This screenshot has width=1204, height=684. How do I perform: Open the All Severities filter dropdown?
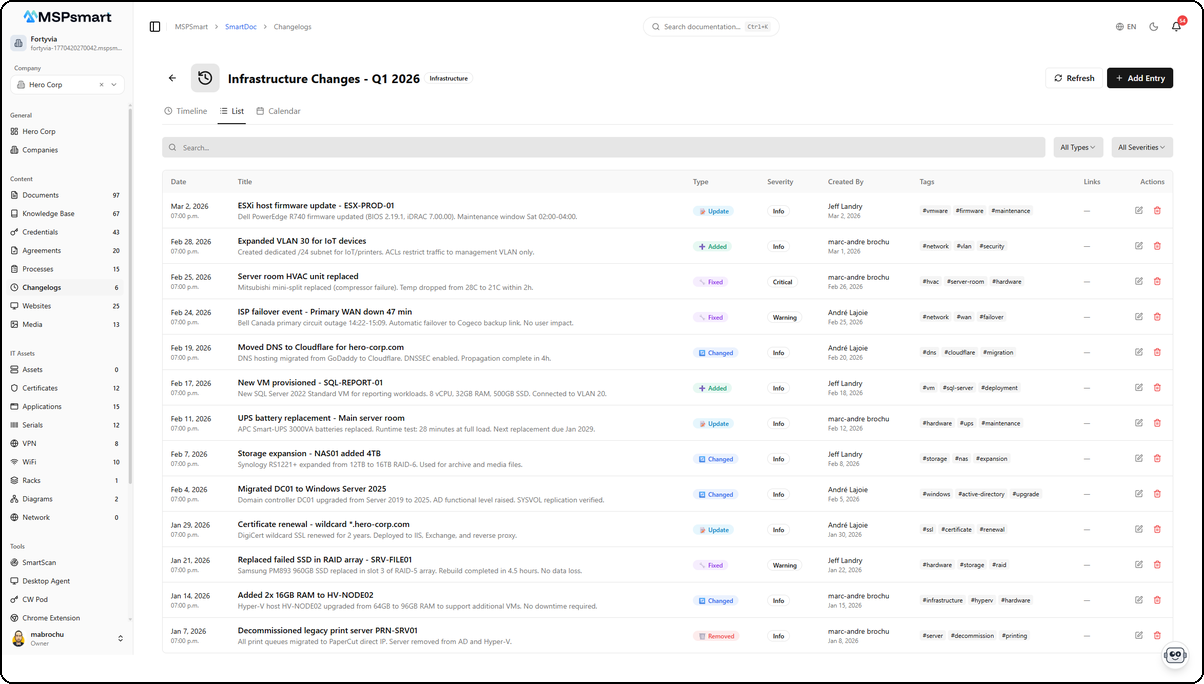[1141, 146]
